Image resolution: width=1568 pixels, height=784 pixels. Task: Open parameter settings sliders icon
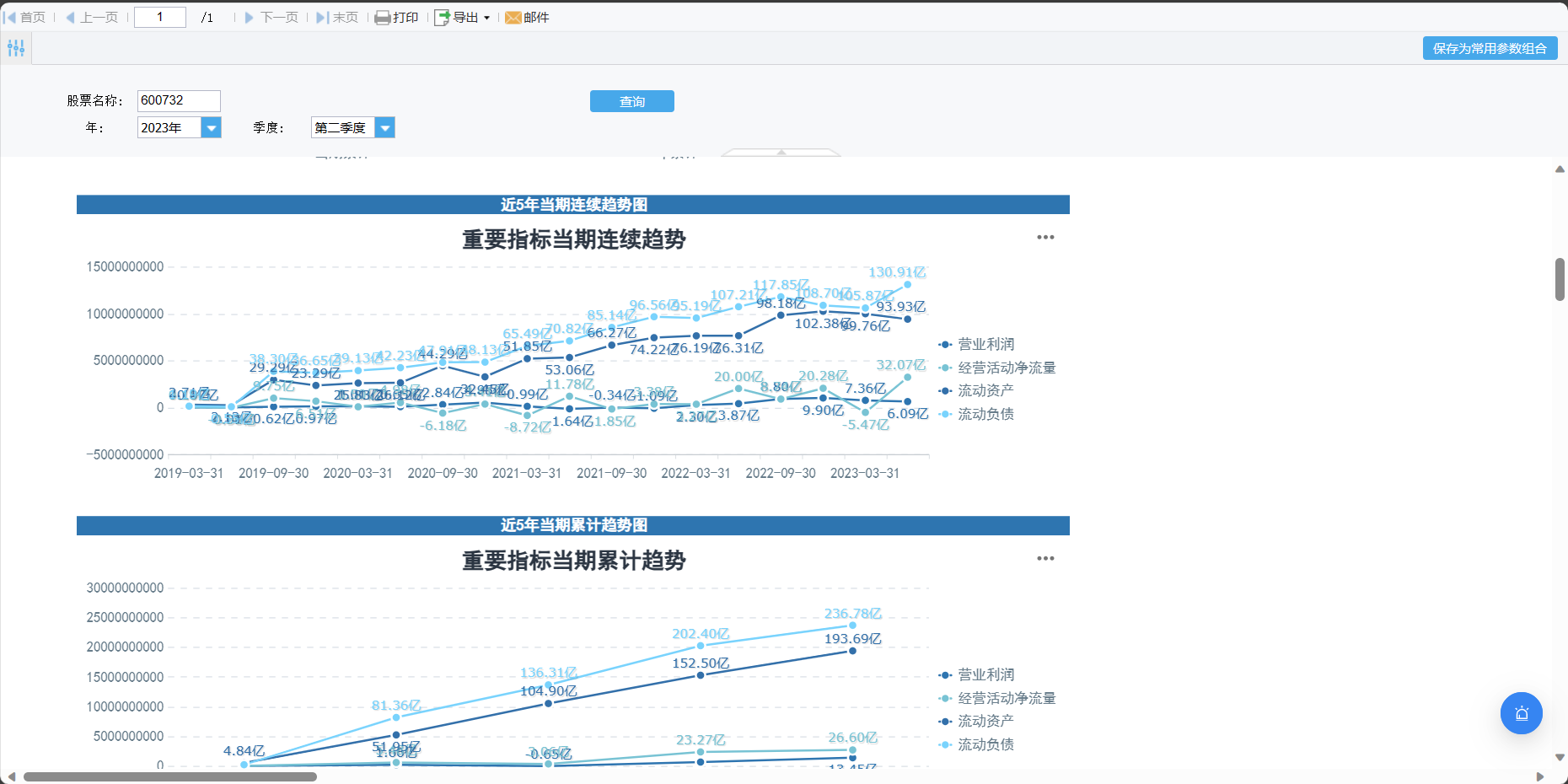pos(16,48)
